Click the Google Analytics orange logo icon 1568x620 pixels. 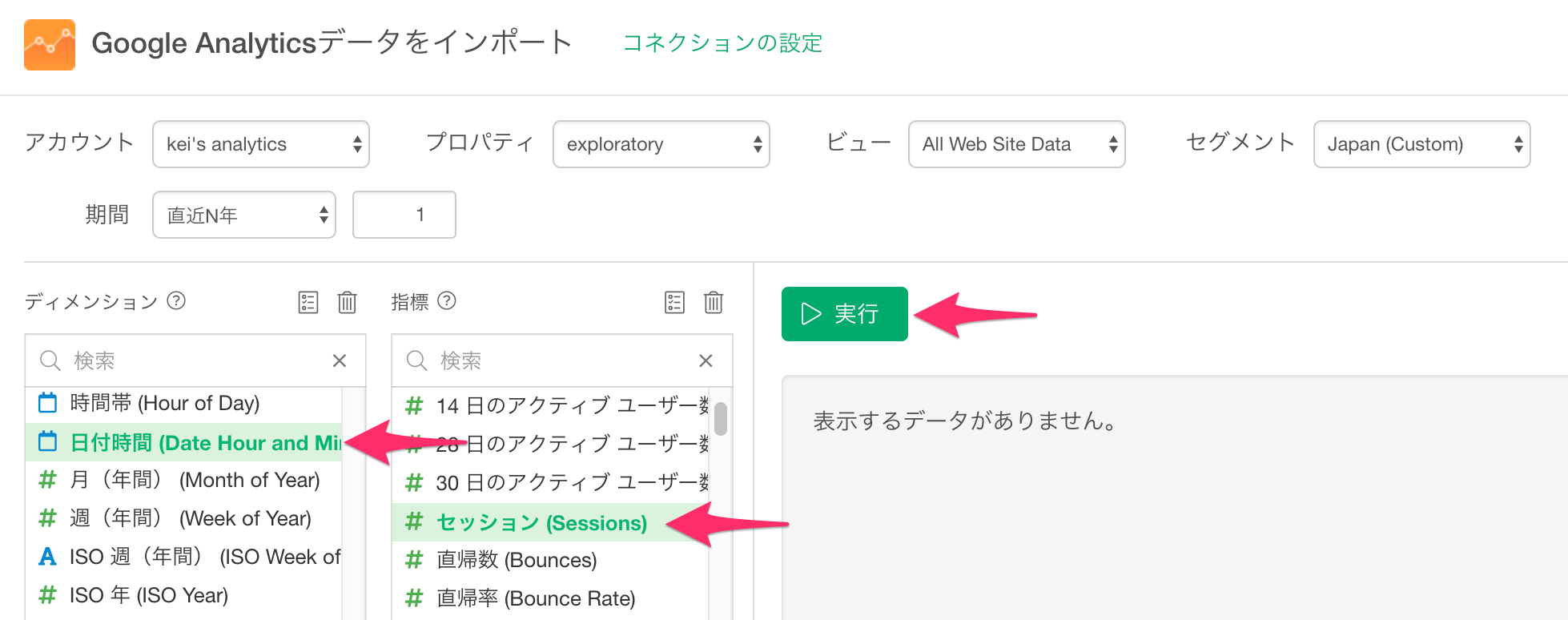pyautogui.click(x=50, y=45)
